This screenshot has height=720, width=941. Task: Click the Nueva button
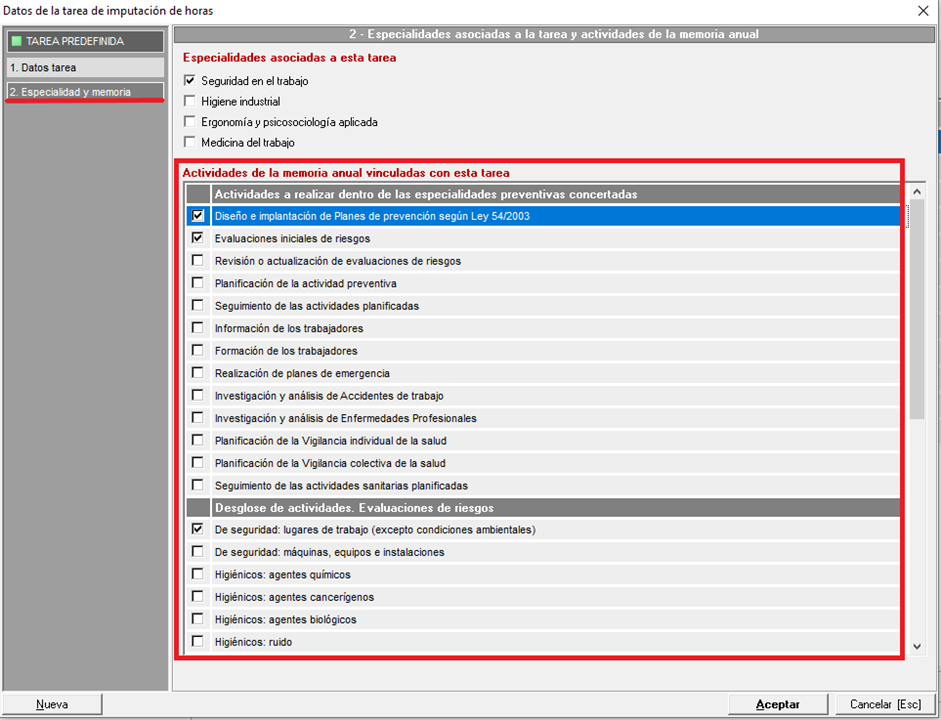[52, 704]
